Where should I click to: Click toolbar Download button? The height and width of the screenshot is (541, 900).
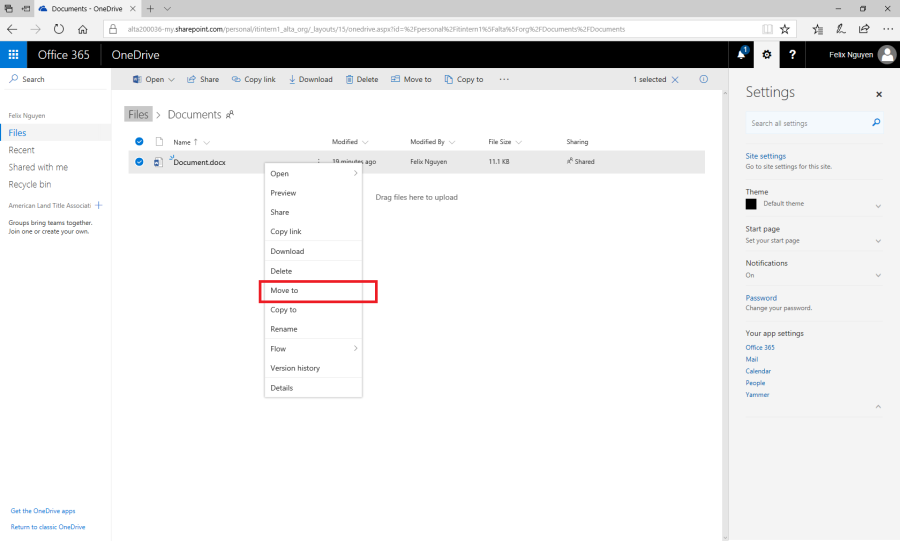(x=311, y=79)
